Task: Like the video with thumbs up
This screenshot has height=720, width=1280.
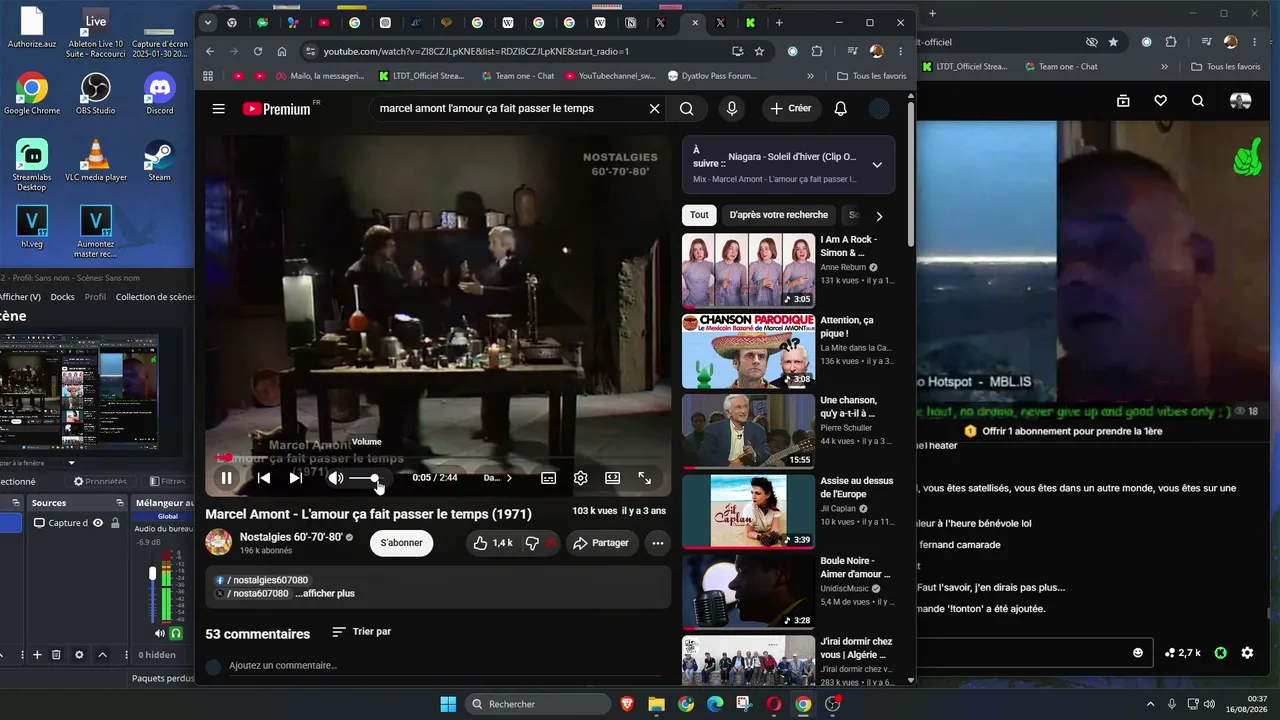Action: [493, 543]
